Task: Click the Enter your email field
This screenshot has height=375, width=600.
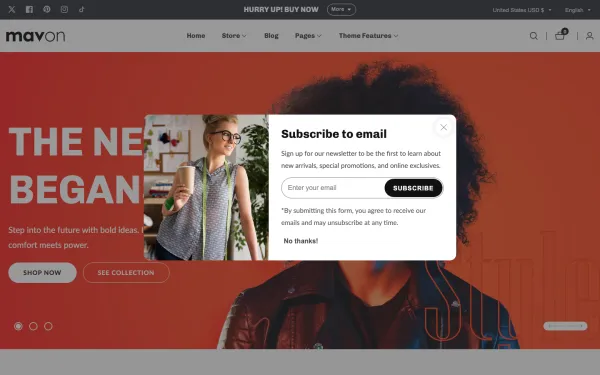Action: pos(333,188)
